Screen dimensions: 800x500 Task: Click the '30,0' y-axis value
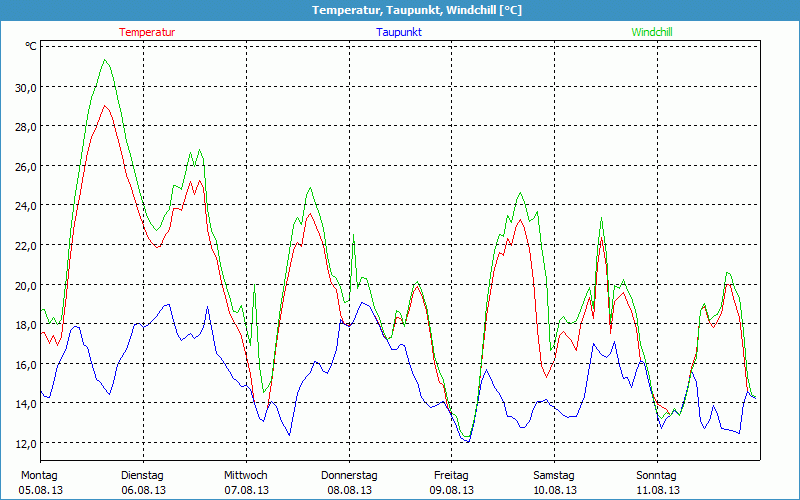click(x=26, y=87)
